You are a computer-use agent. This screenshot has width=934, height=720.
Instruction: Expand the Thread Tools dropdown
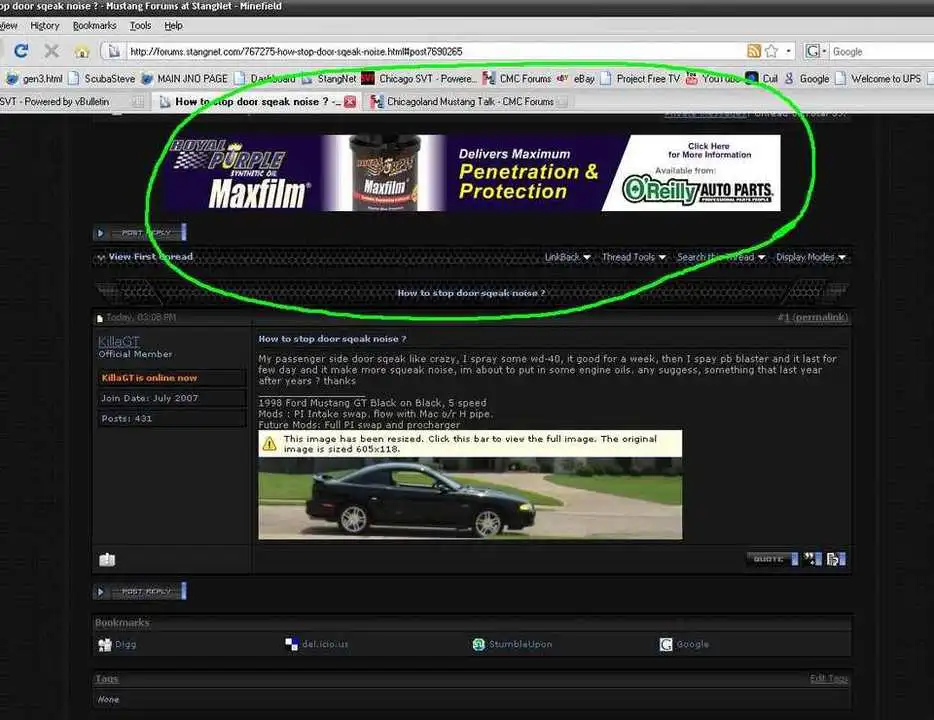(x=634, y=257)
